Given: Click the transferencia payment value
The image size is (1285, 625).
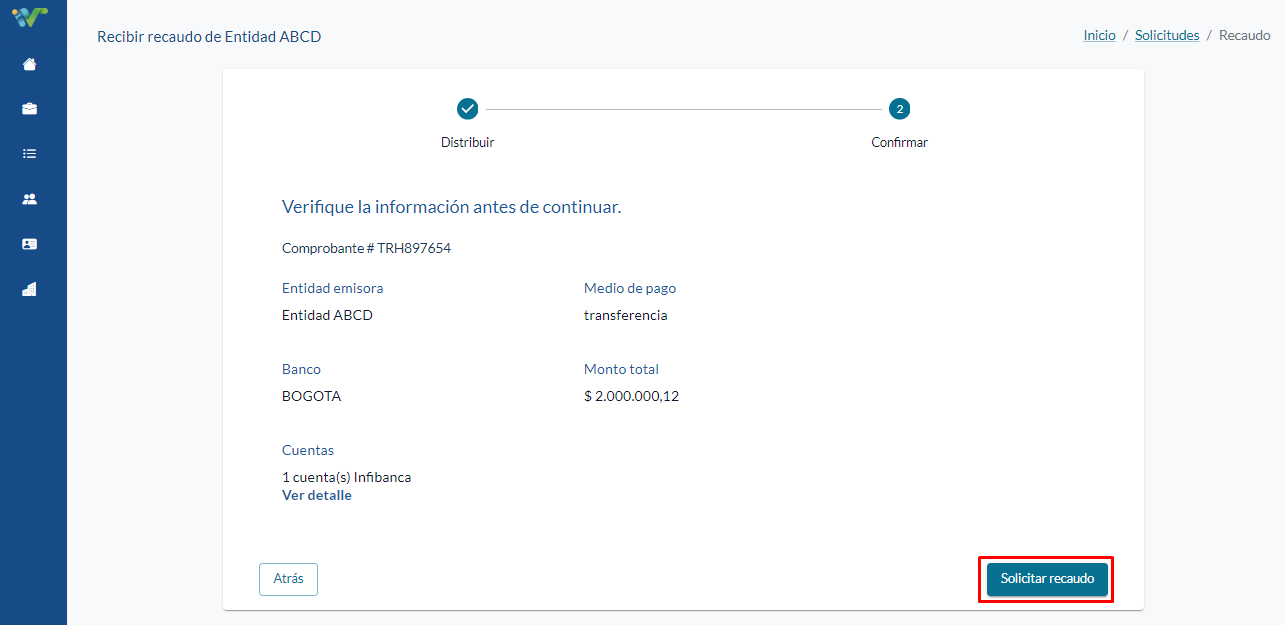Looking at the screenshot, I should coord(625,315).
